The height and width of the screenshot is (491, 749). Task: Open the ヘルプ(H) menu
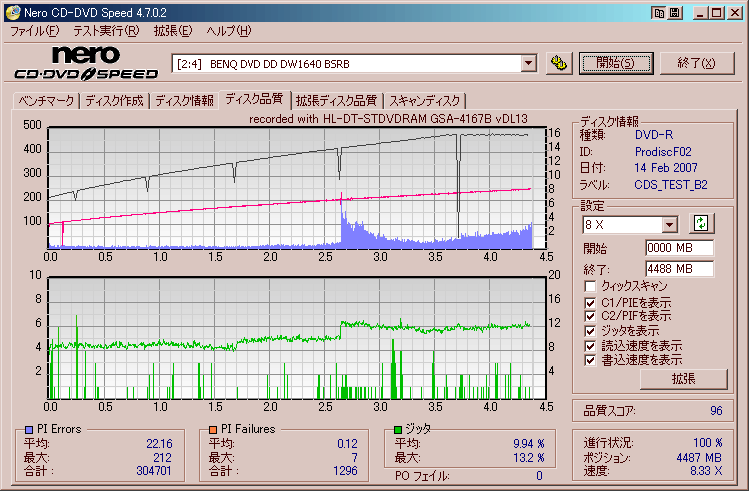tap(229, 31)
